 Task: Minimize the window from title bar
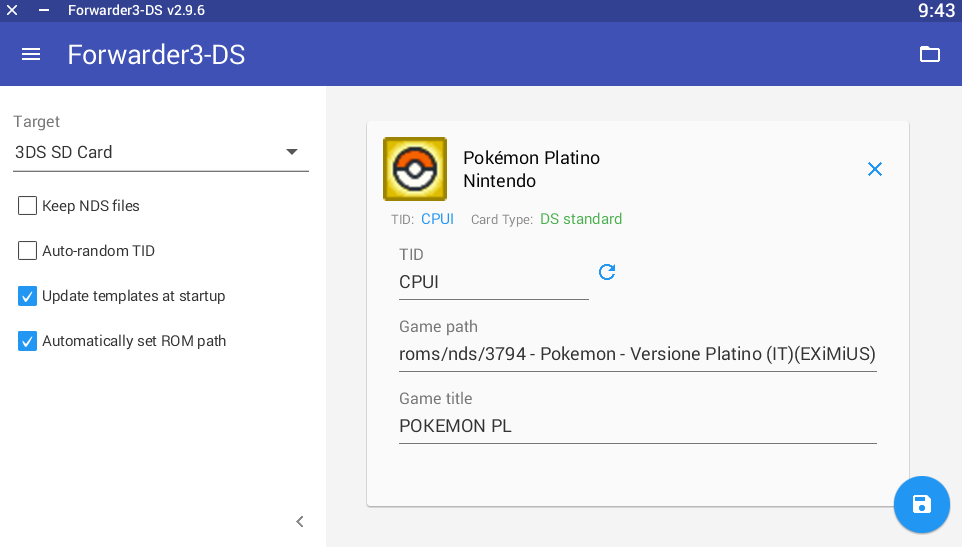coord(44,10)
